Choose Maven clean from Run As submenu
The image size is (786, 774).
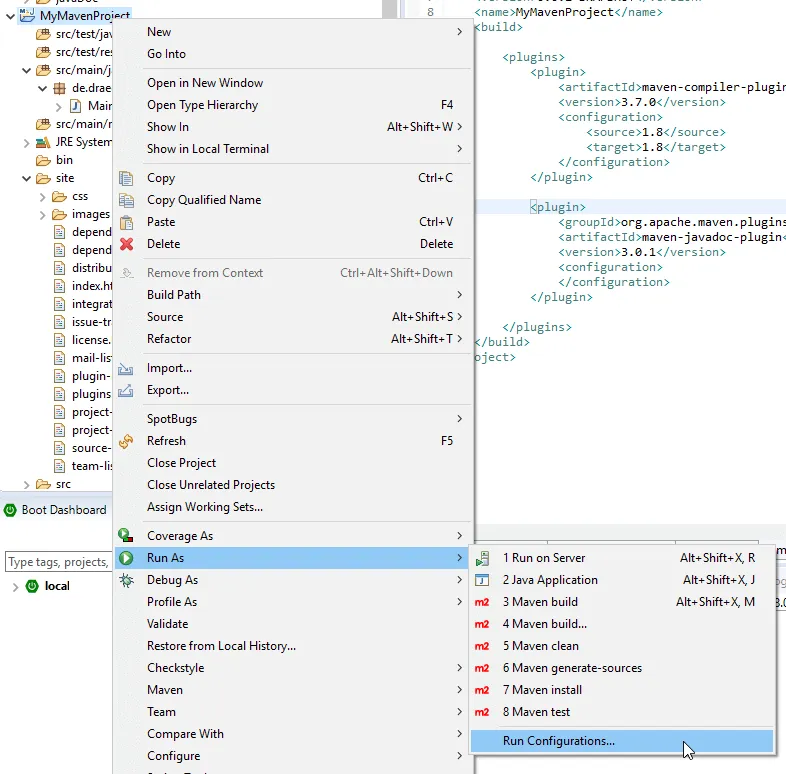tap(540, 646)
